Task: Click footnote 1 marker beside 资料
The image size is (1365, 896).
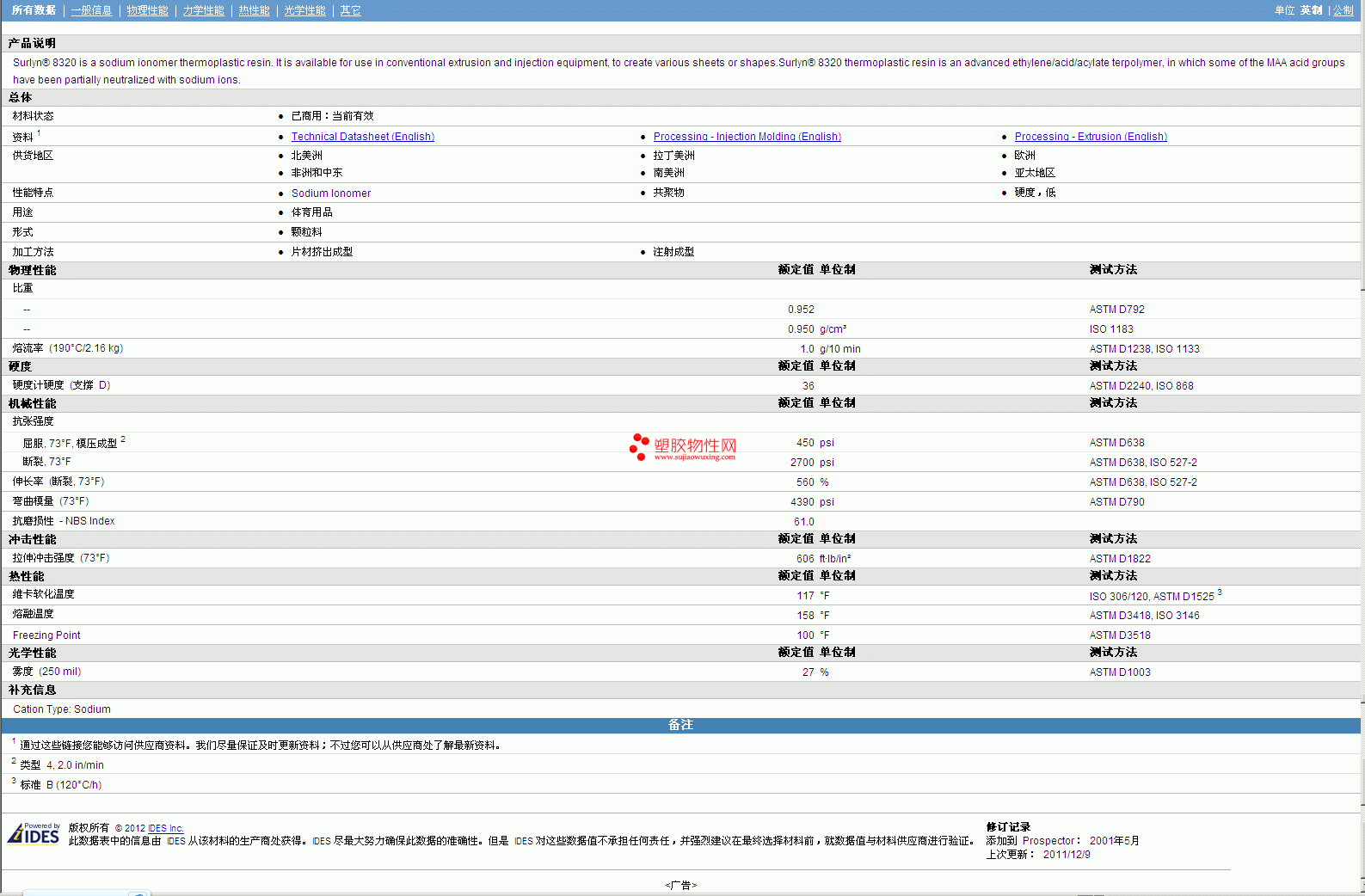Action: (x=39, y=133)
